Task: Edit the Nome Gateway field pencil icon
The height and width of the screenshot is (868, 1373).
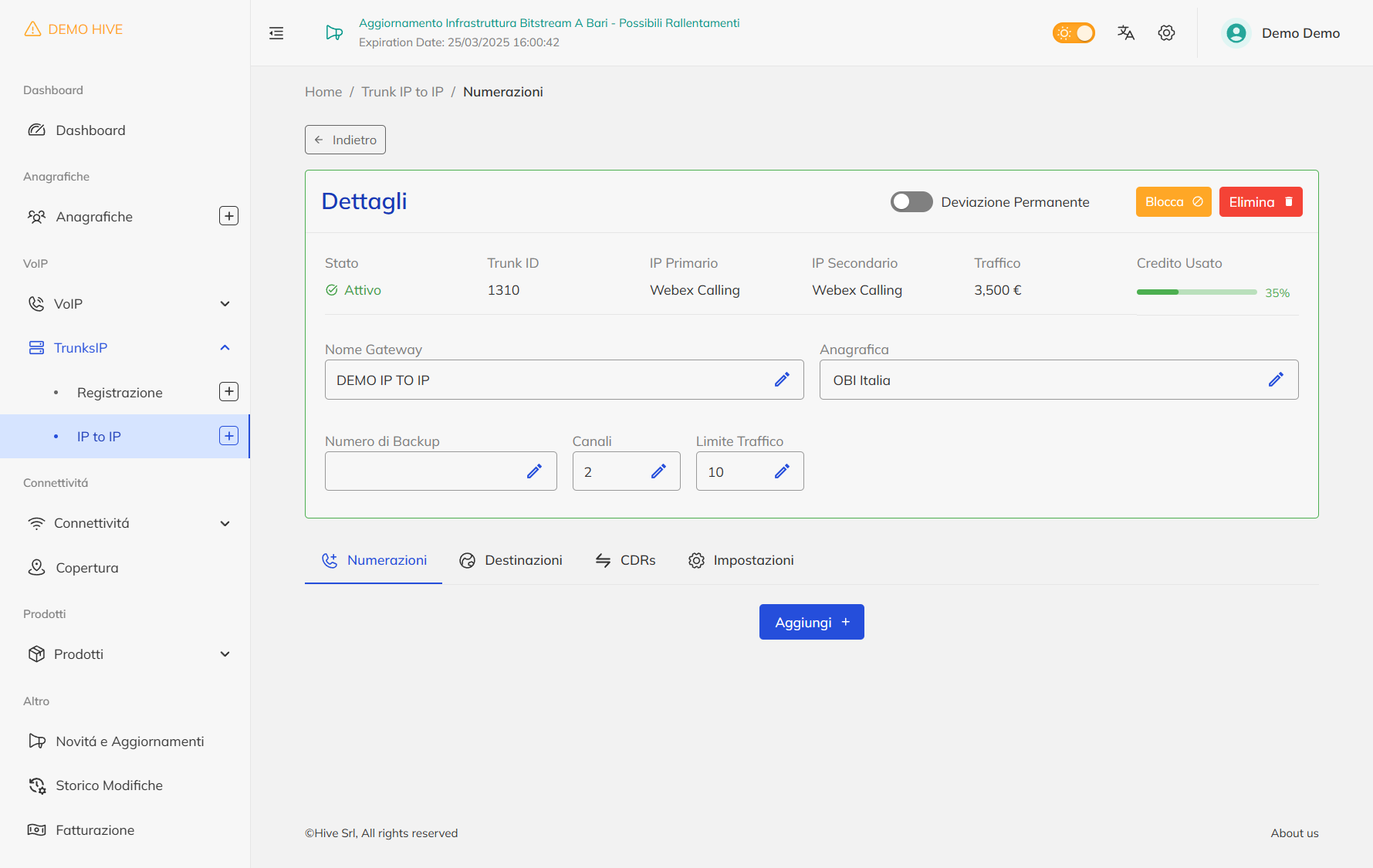Action: [782, 380]
